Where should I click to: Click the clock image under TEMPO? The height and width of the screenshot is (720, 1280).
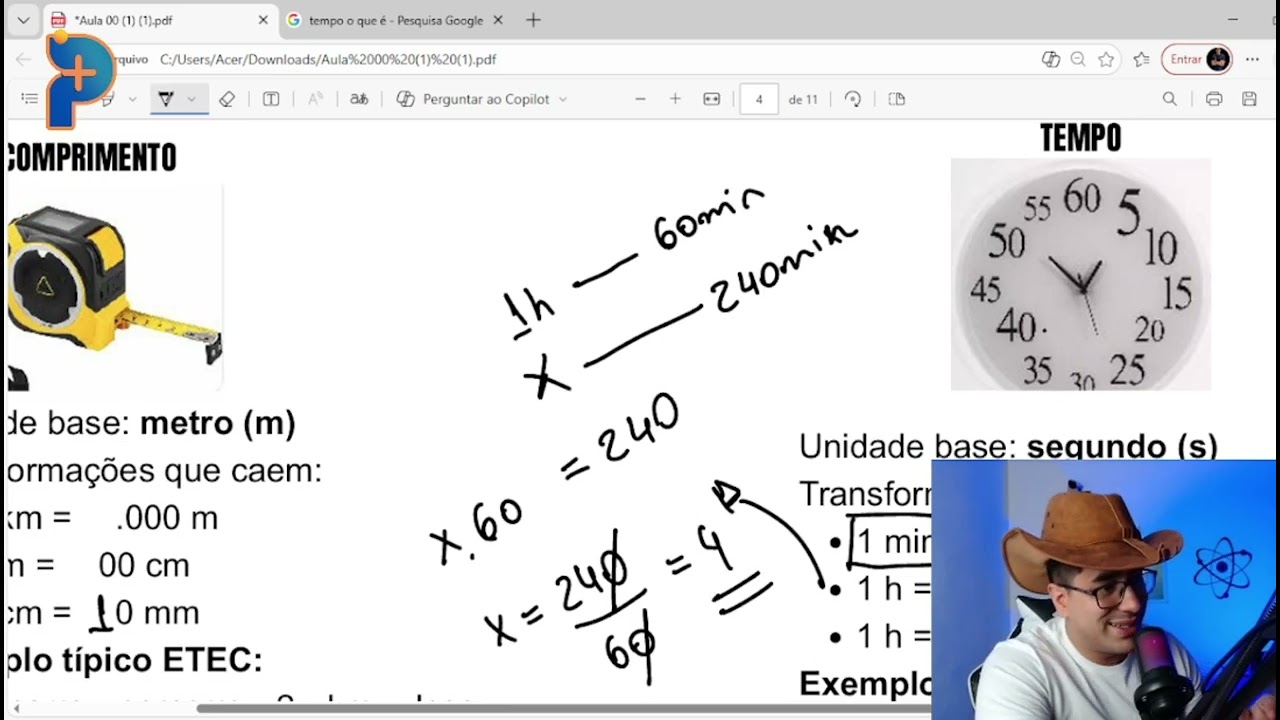1081,274
